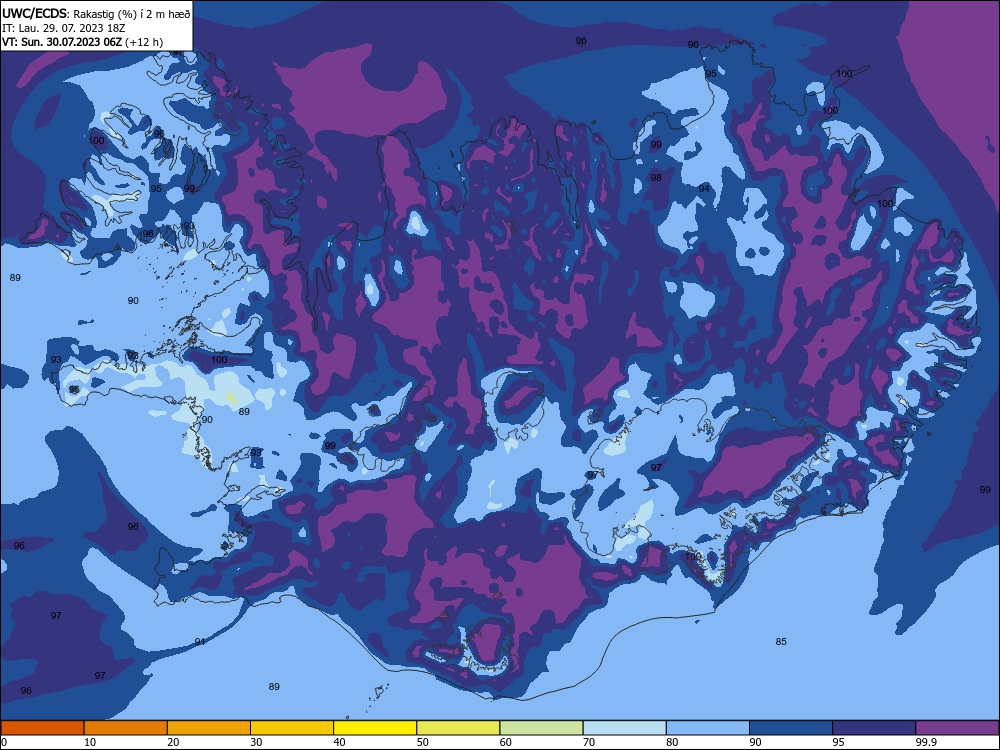Screen dimensions: 1000x750
Task: Click the legend tick label '10'
Action: click(x=90, y=742)
